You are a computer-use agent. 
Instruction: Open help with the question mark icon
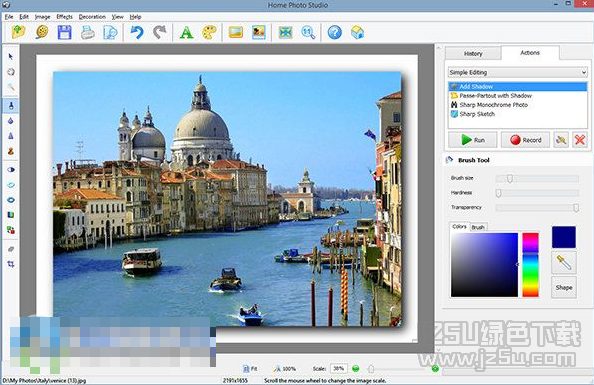coord(335,33)
